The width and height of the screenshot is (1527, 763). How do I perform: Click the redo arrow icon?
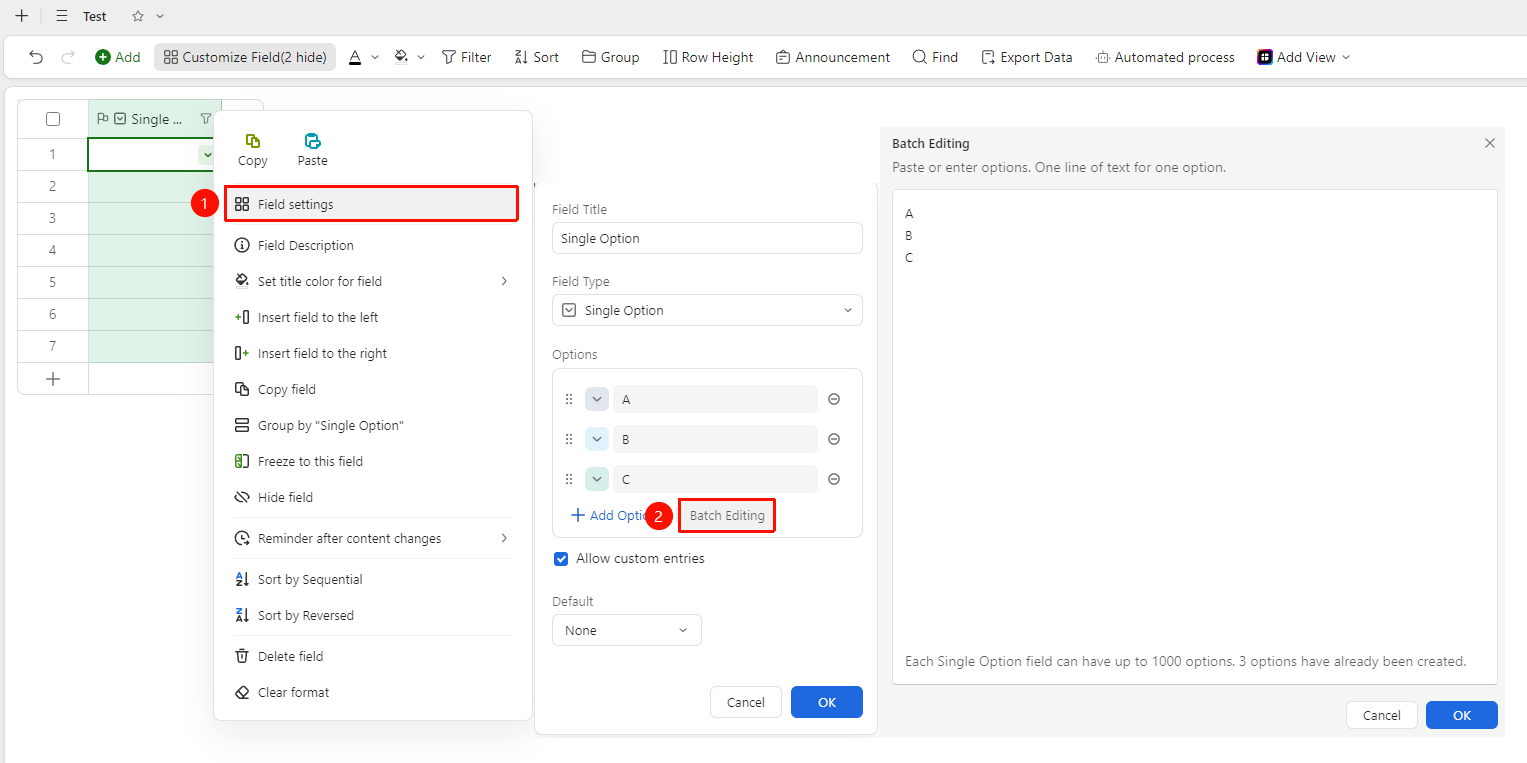point(68,57)
